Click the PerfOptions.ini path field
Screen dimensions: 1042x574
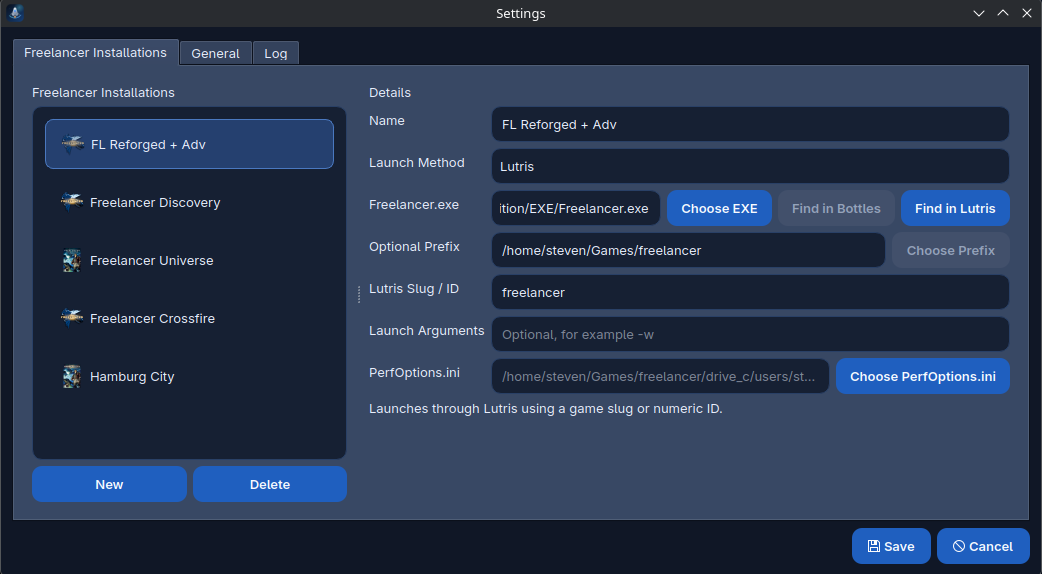click(x=660, y=377)
